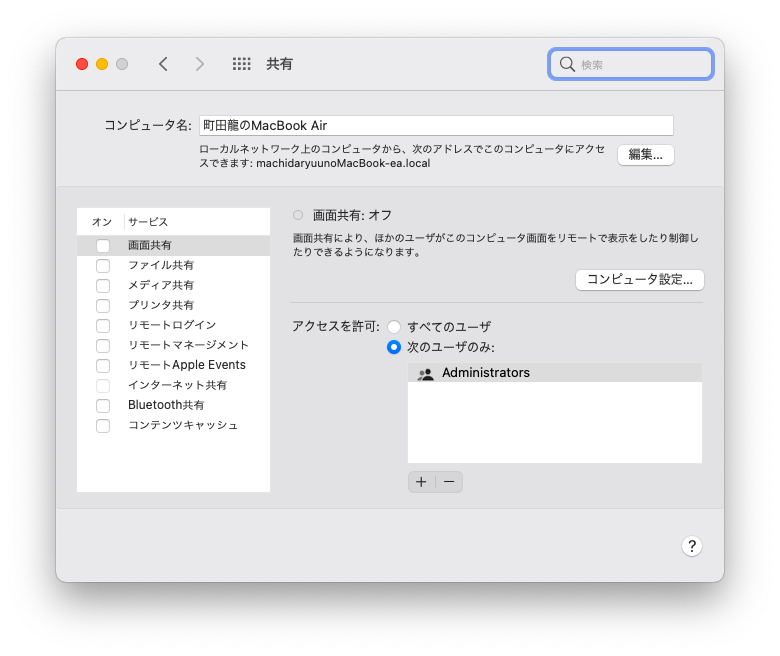780x656 pixels.
Task: Click the 画面共有: オフ status text
Action: coord(352,215)
